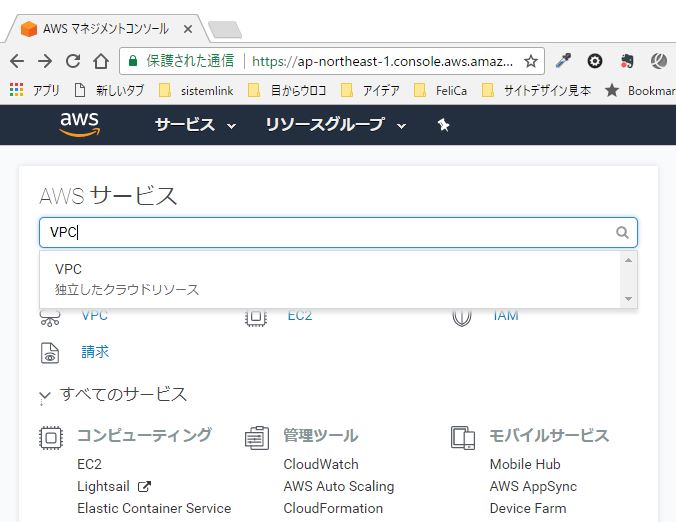Click the magnifier search icon

[622, 232]
